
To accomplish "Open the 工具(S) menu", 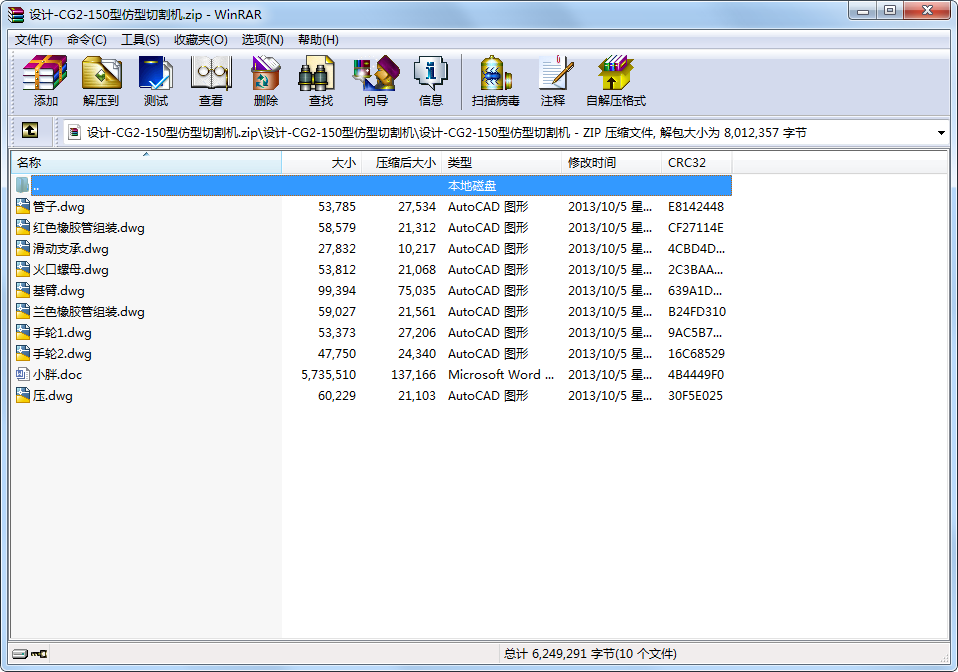I will tap(141, 40).
